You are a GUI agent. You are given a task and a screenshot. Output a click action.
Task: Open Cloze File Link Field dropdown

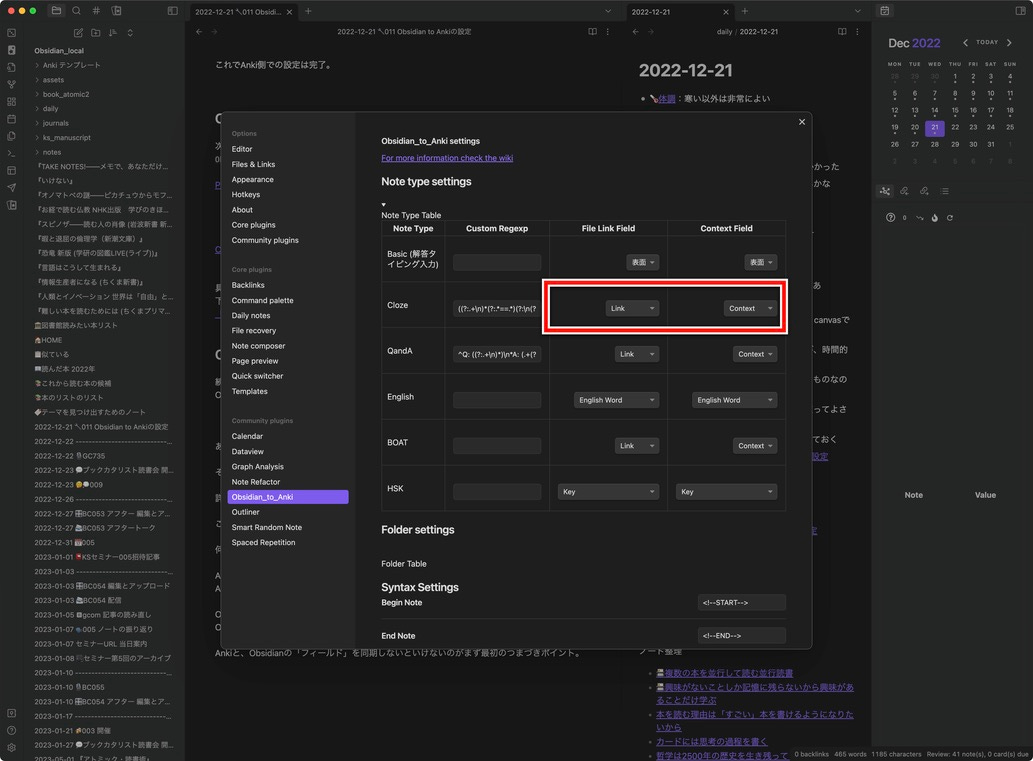pos(632,308)
